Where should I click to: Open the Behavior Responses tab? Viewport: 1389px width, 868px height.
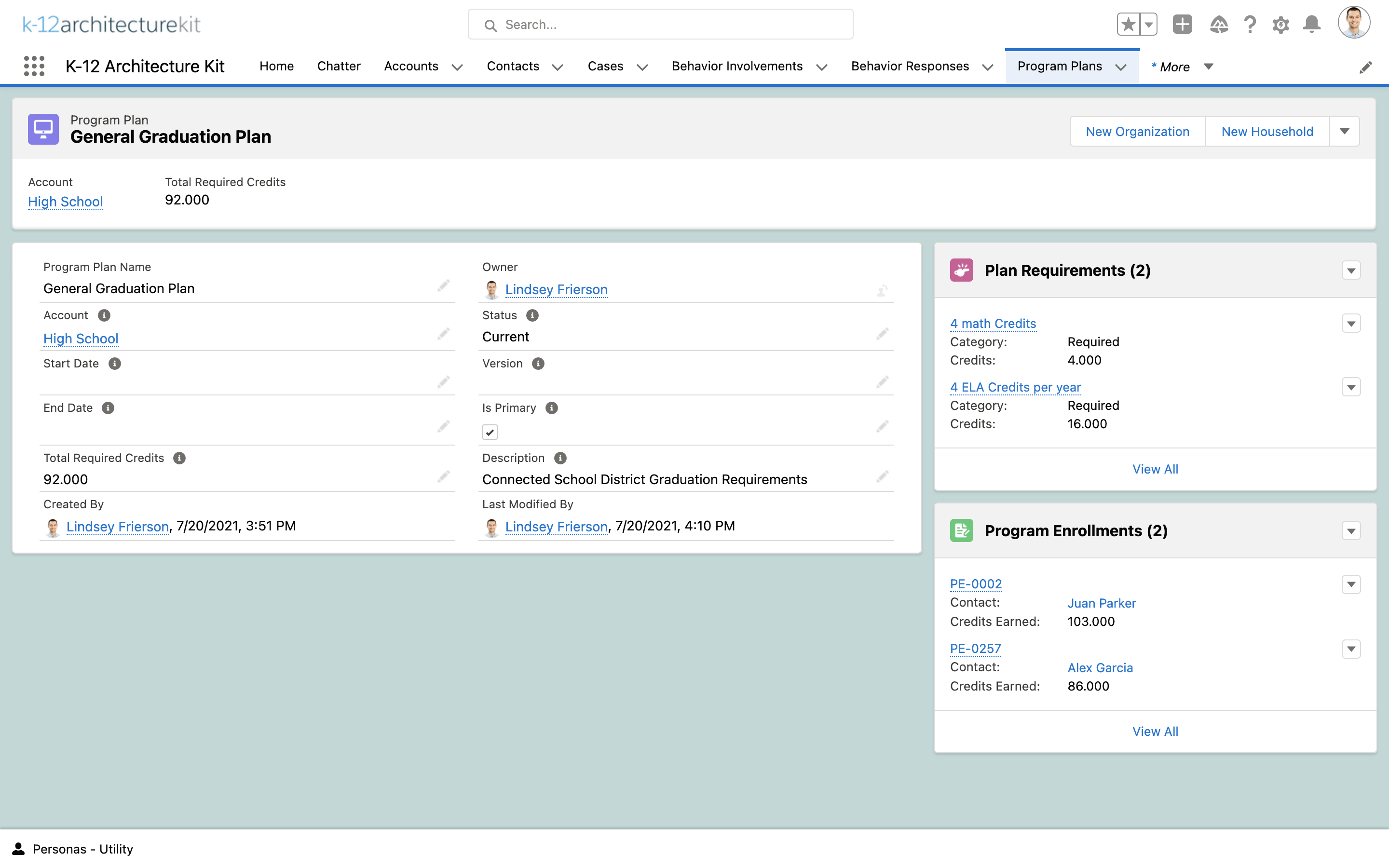point(910,66)
